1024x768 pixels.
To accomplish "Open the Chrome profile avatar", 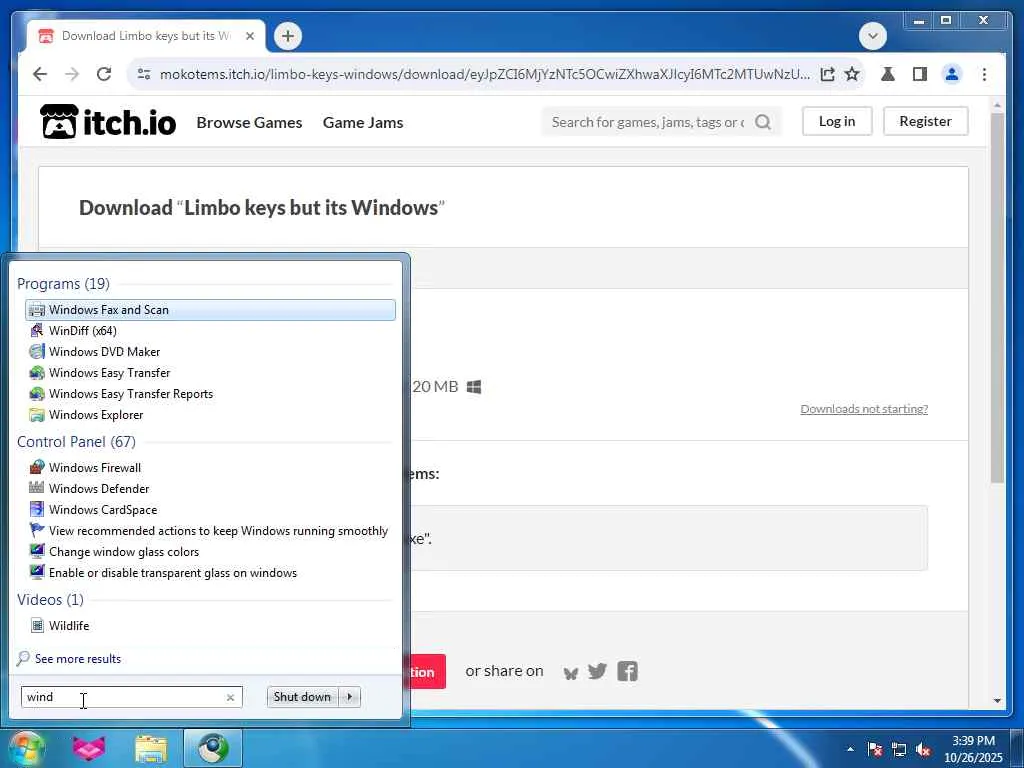I will 952,74.
